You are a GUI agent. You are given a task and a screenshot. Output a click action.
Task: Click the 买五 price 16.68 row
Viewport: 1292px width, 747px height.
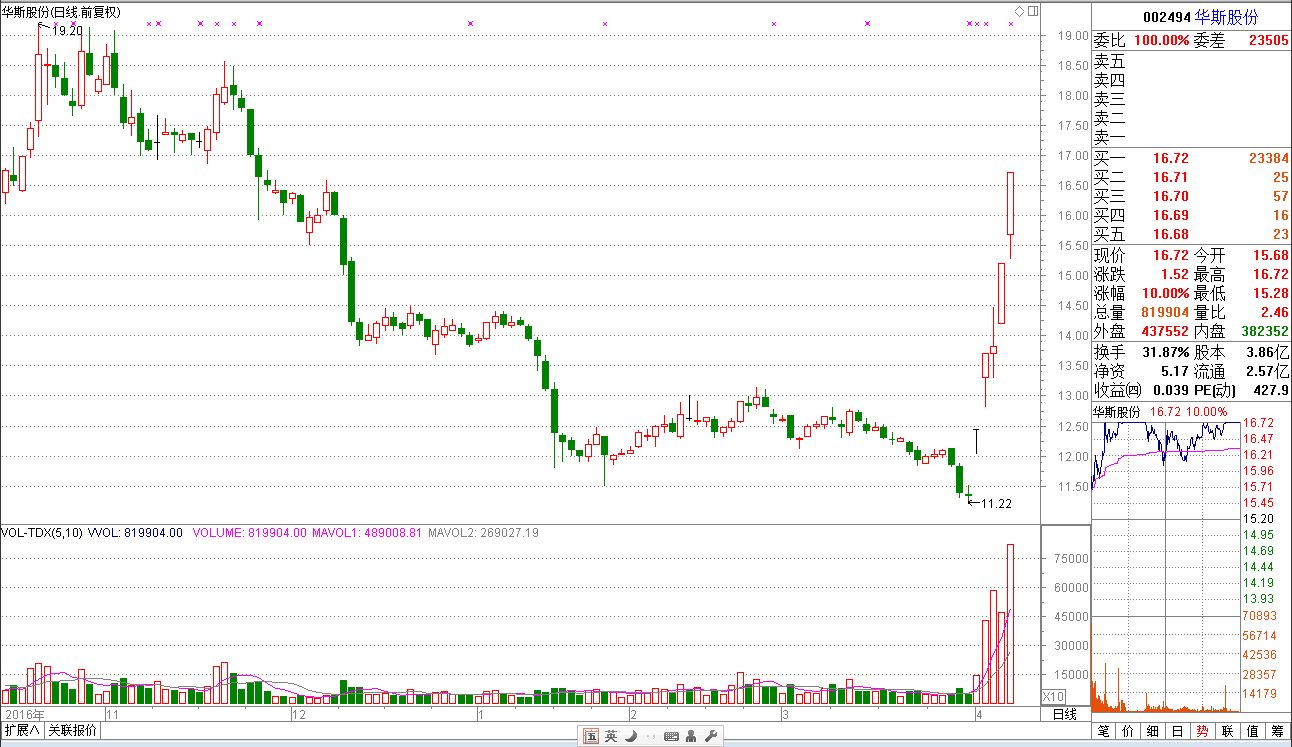[x=1191, y=235]
